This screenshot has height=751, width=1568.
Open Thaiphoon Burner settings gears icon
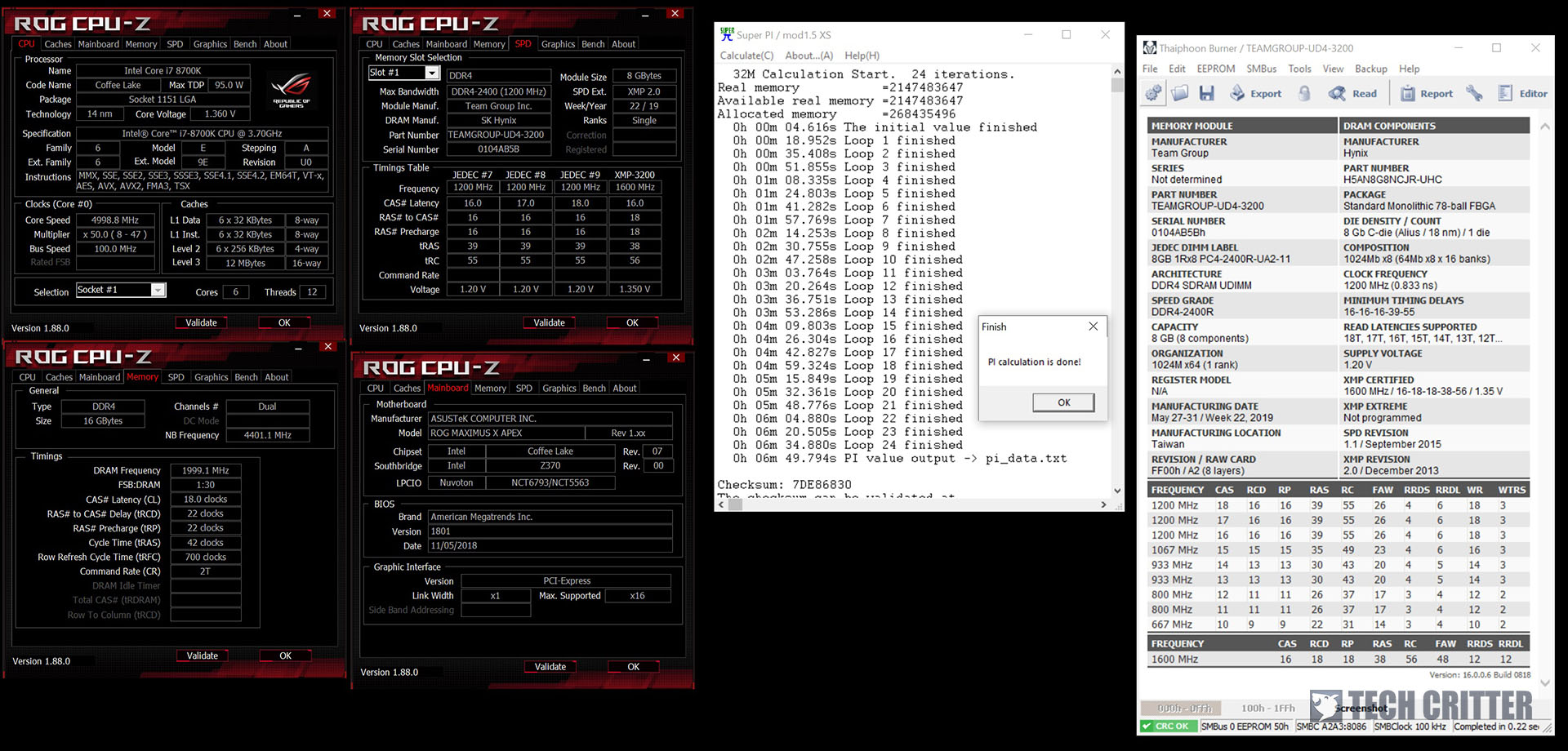1153,93
